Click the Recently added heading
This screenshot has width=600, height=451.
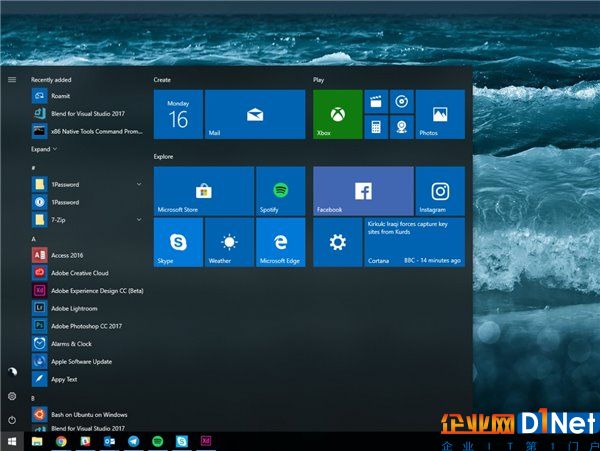[51, 80]
